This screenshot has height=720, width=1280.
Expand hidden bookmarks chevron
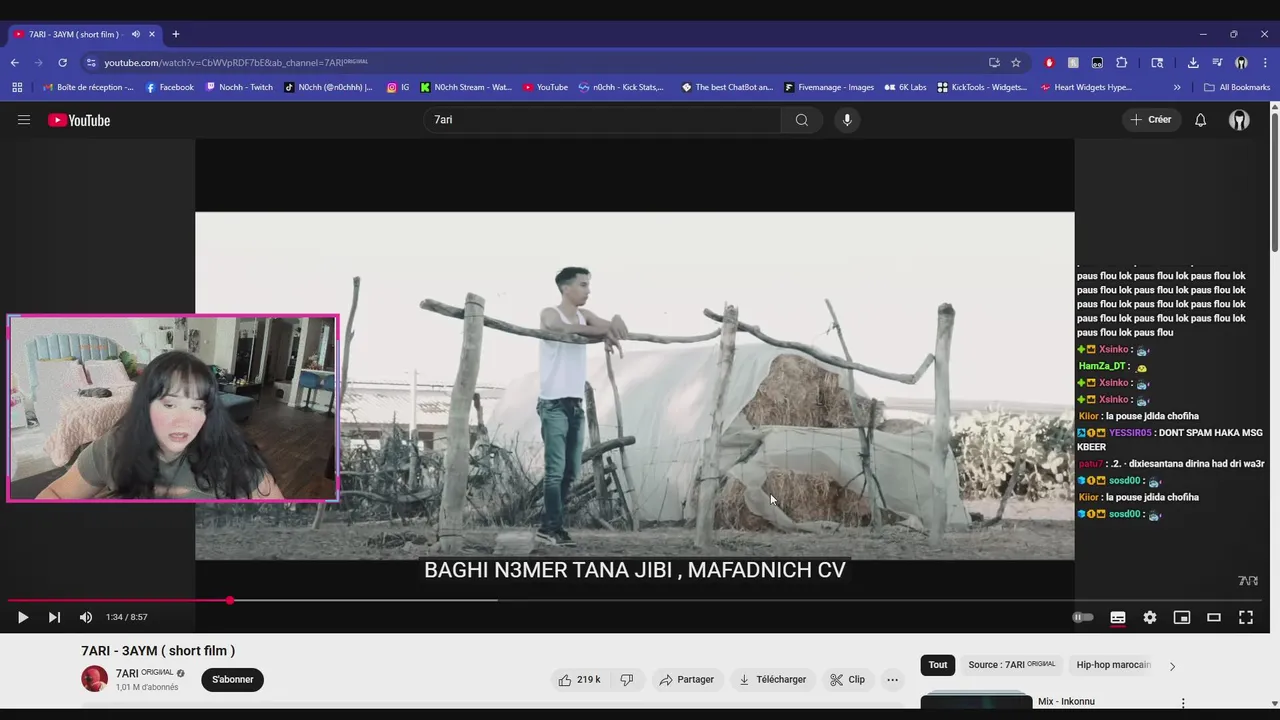point(1177,87)
